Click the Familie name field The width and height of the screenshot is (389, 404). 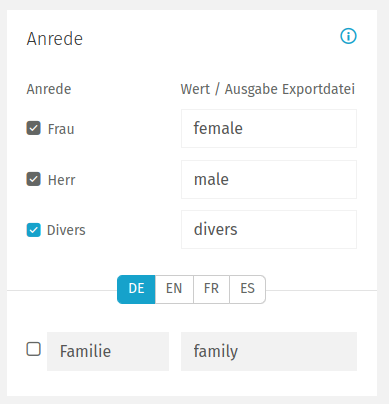click(108, 351)
